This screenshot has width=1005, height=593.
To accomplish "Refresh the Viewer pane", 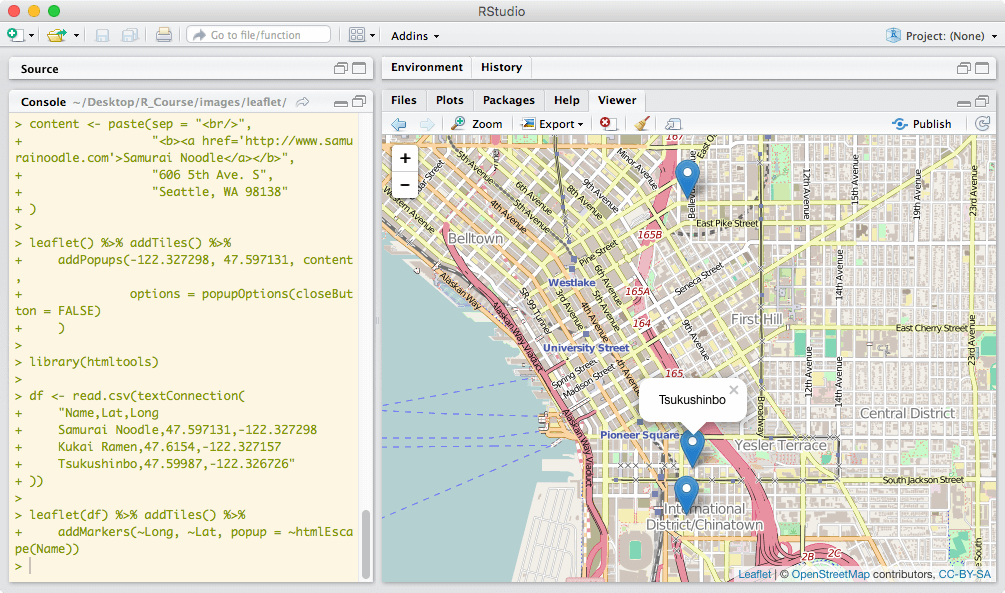I will pyautogui.click(x=982, y=124).
